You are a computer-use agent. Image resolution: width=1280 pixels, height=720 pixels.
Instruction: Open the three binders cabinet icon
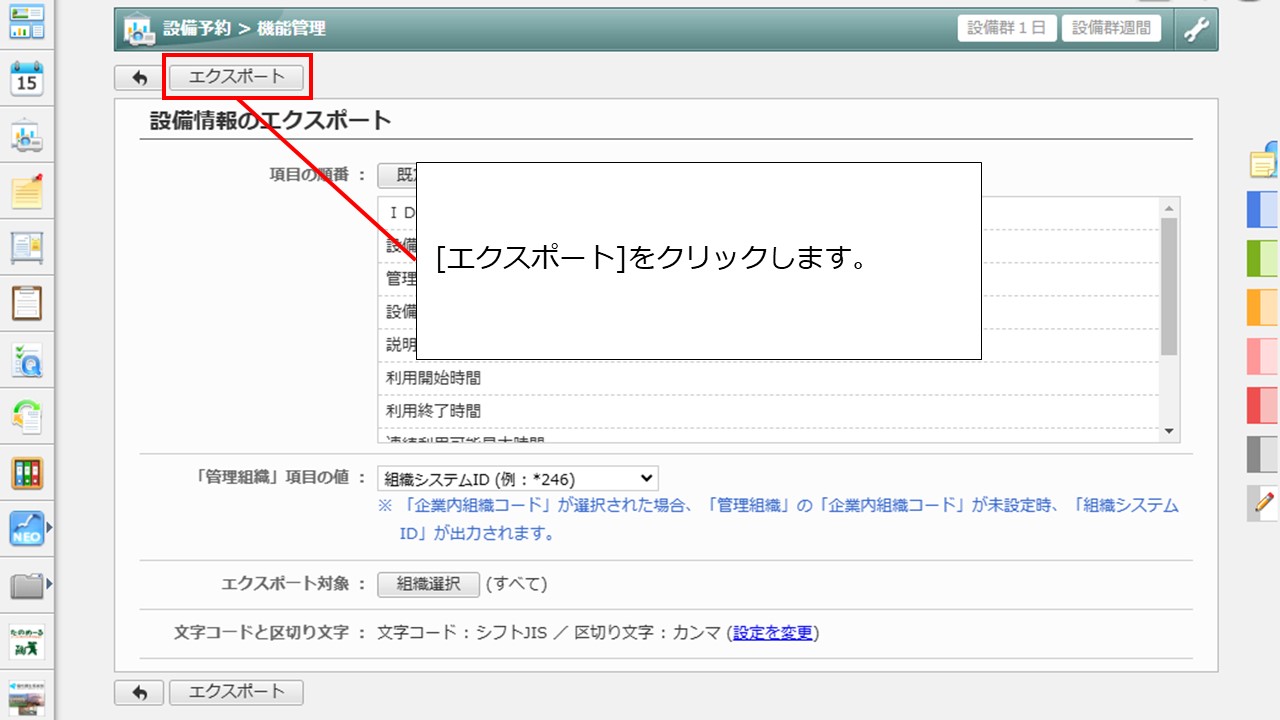27,473
